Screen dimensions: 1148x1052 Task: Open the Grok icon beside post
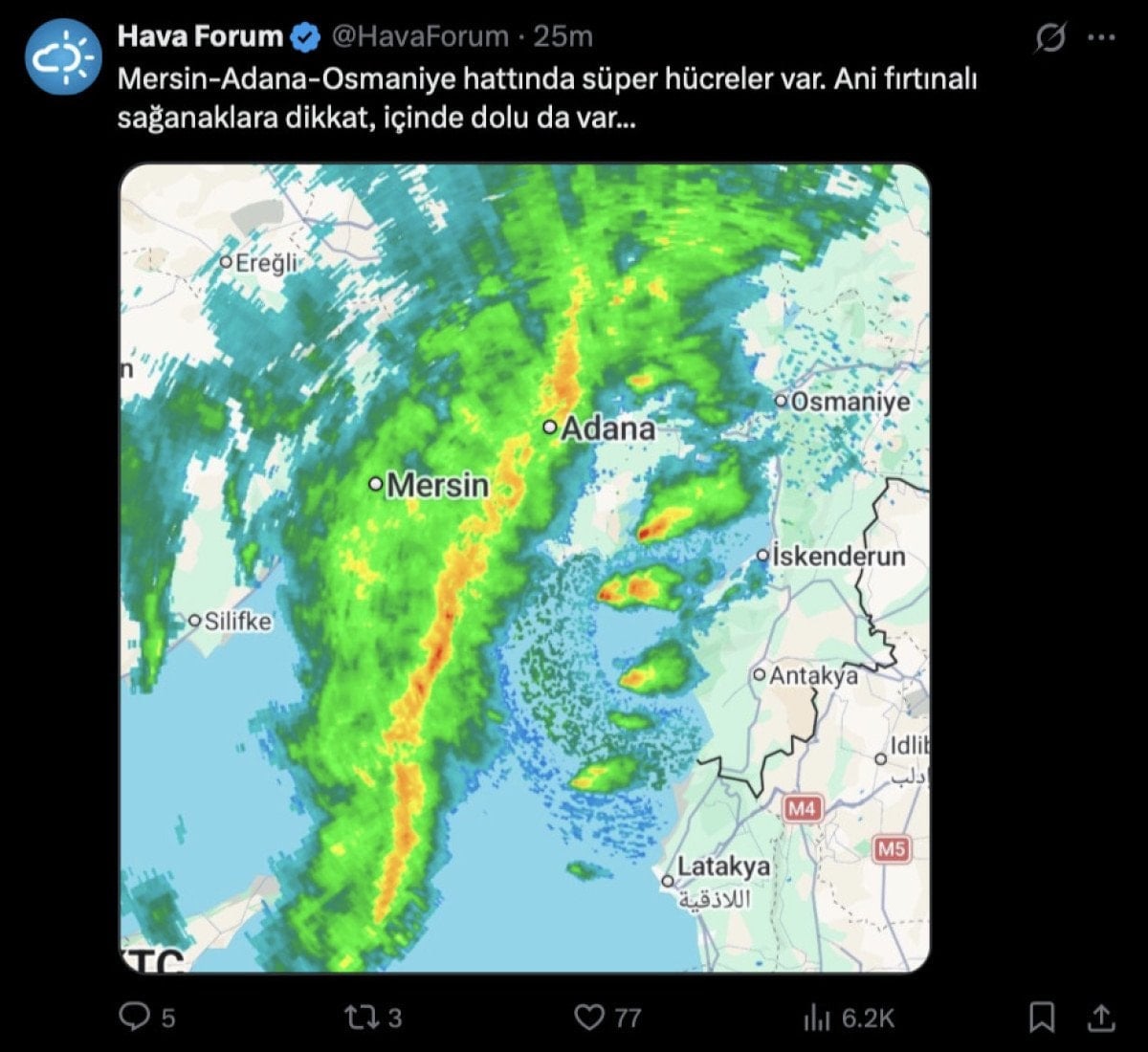coord(1050,38)
